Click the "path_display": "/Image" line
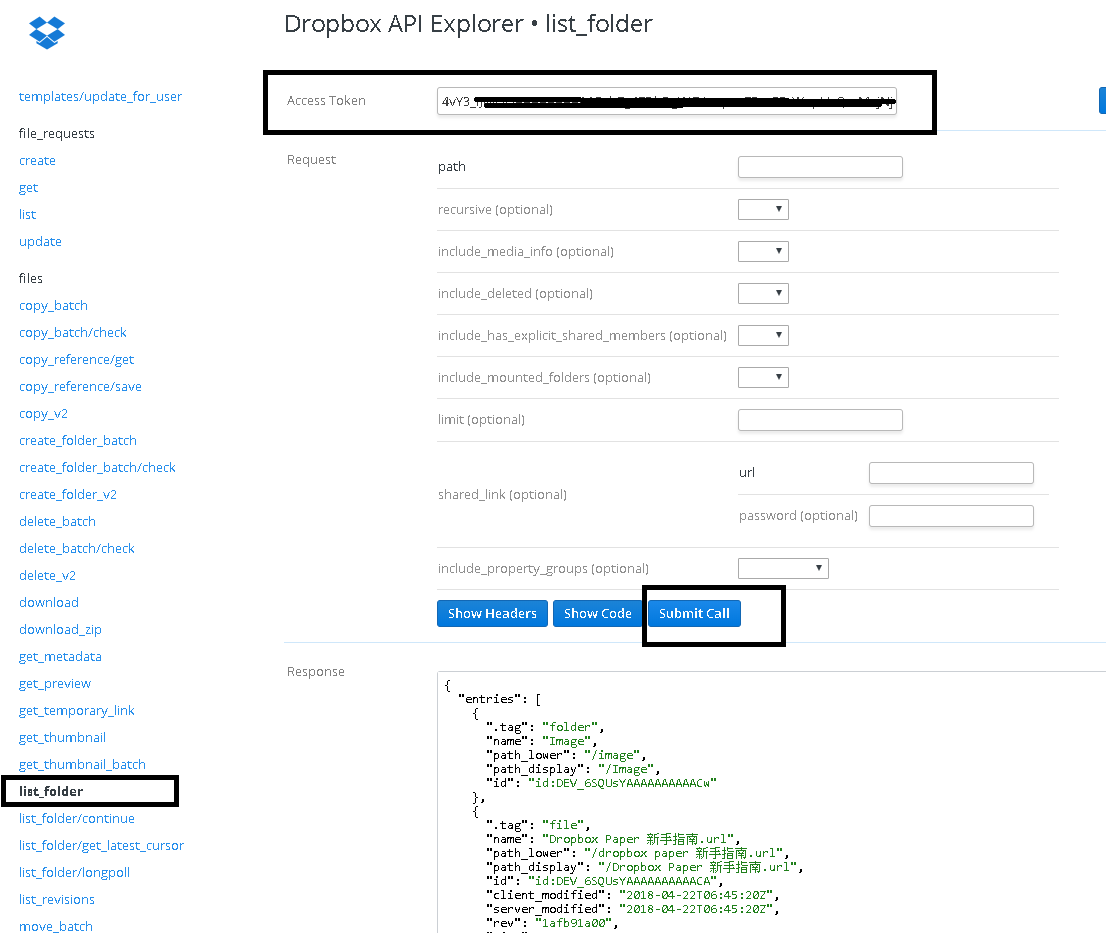The image size is (1106, 933). click(573, 769)
